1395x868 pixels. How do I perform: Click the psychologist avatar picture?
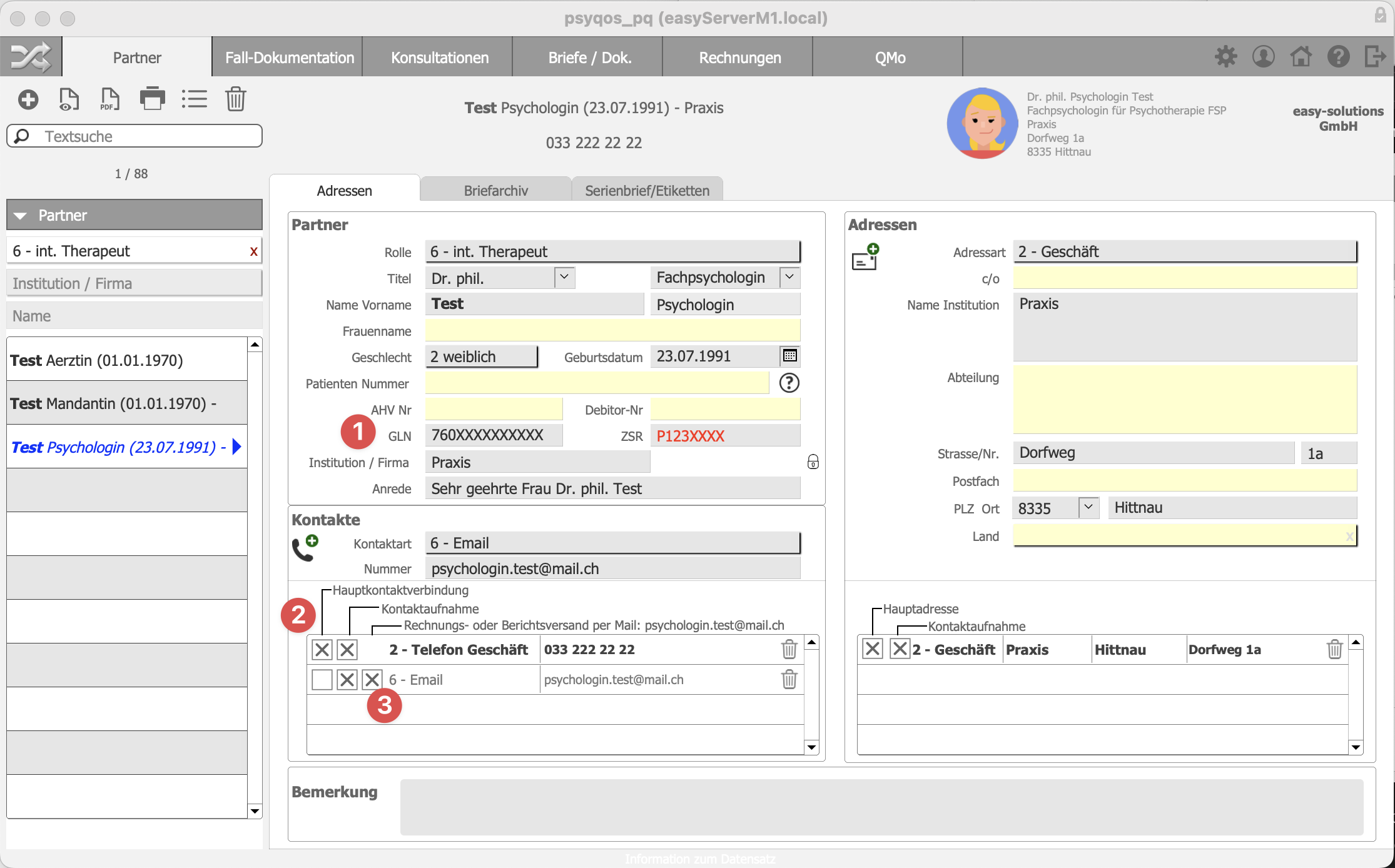click(x=982, y=123)
